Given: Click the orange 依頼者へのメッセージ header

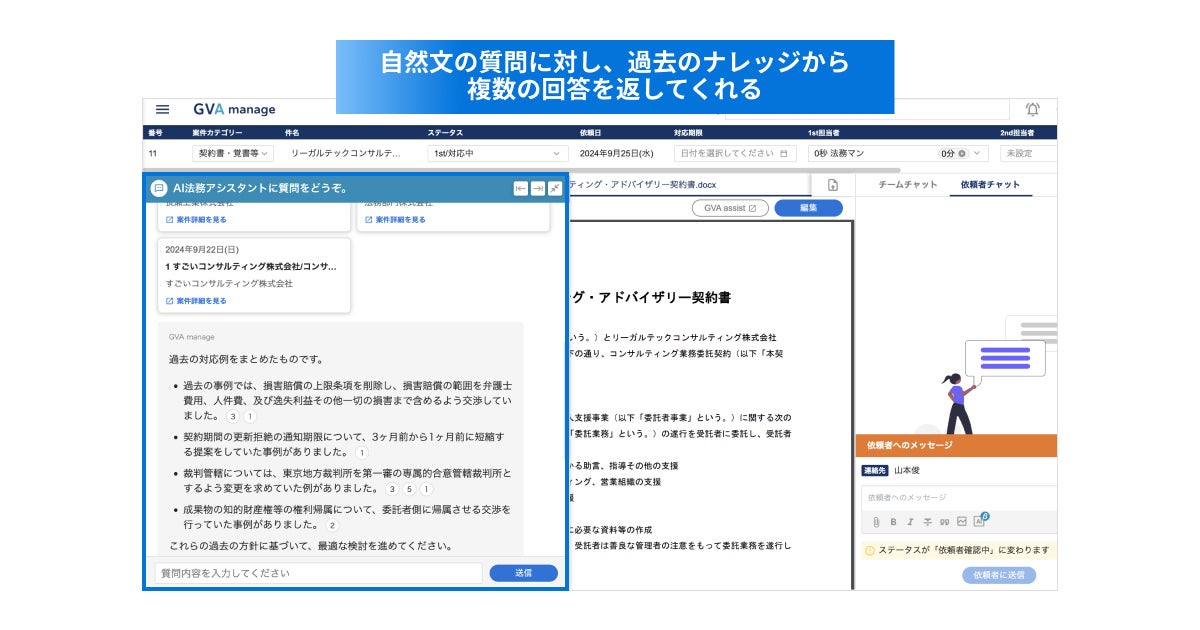Looking at the screenshot, I should [x=956, y=445].
